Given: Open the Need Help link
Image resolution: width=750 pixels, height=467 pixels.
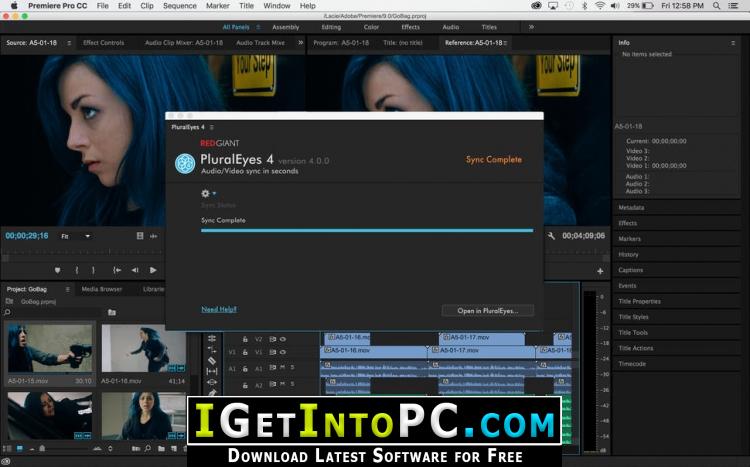Looking at the screenshot, I should pyautogui.click(x=219, y=309).
